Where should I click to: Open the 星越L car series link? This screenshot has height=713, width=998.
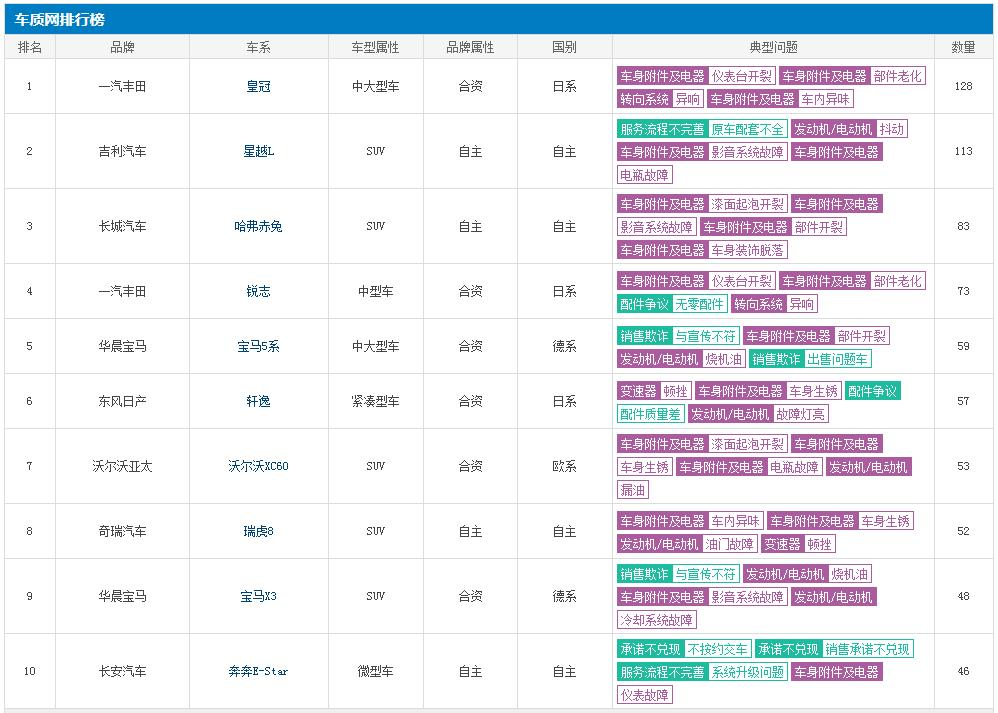[258, 152]
